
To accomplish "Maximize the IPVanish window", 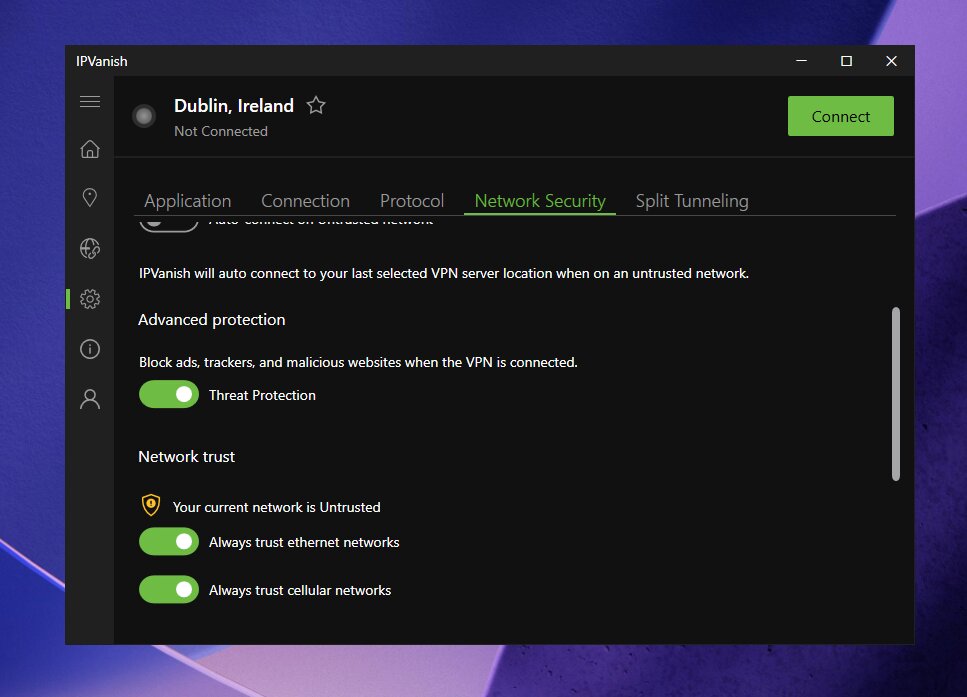I will 846,60.
